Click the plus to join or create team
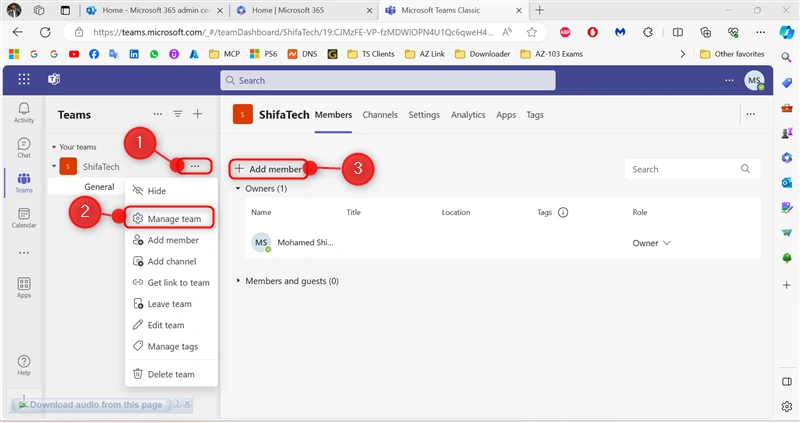Image resolution: width=800 pixels, height=423 pixels. (197, 114)
